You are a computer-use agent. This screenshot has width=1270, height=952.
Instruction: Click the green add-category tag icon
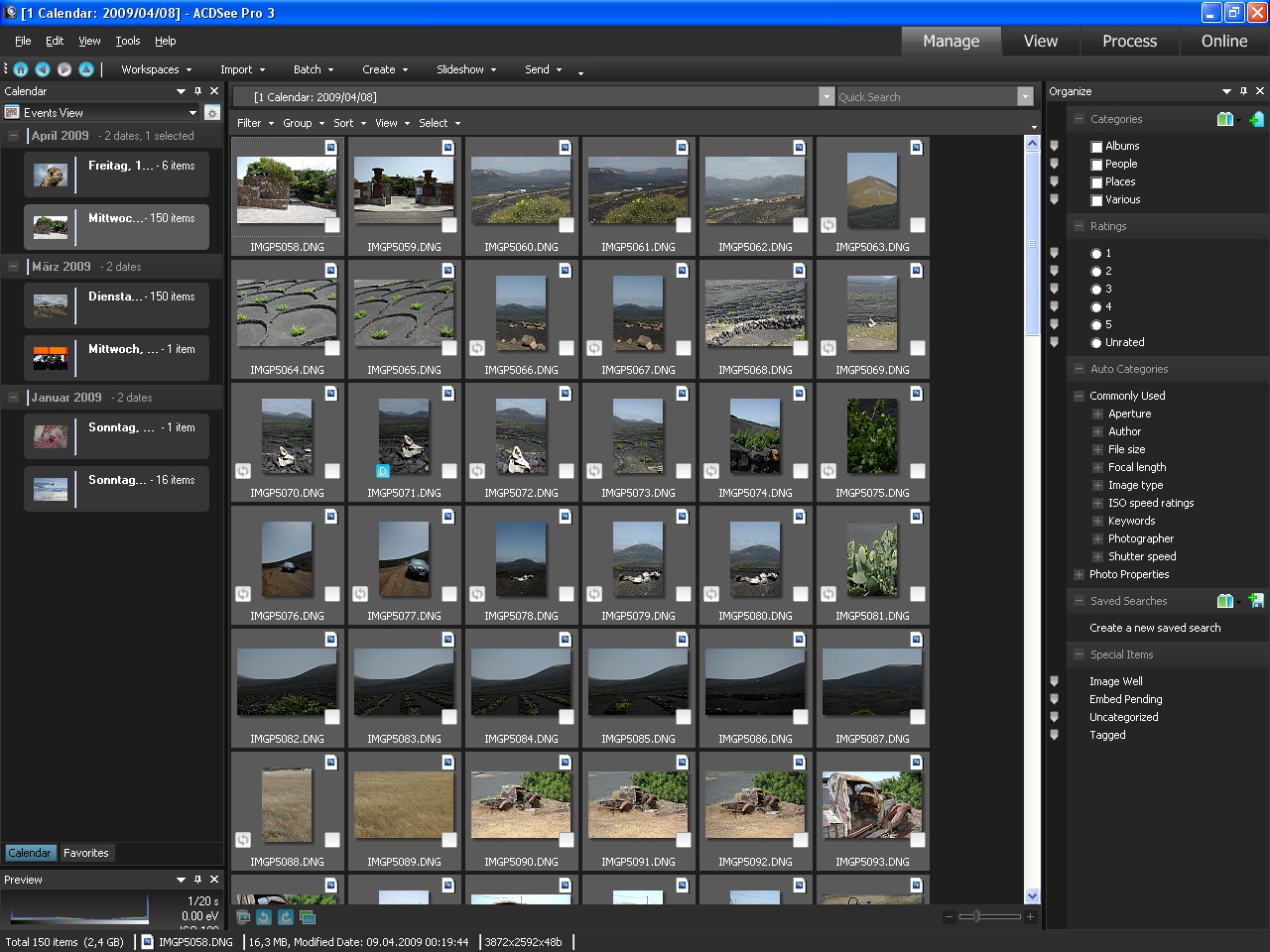tap(1256, 118)
